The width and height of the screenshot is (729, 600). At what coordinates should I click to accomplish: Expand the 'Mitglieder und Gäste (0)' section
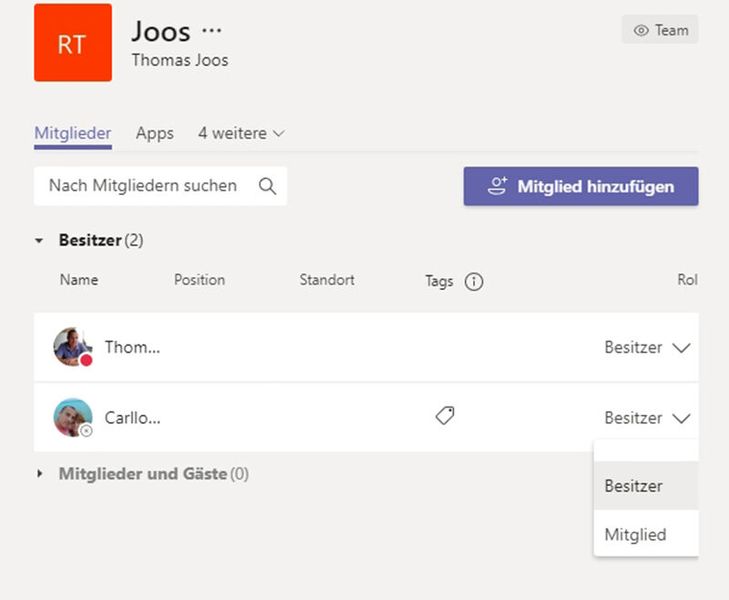40,474
